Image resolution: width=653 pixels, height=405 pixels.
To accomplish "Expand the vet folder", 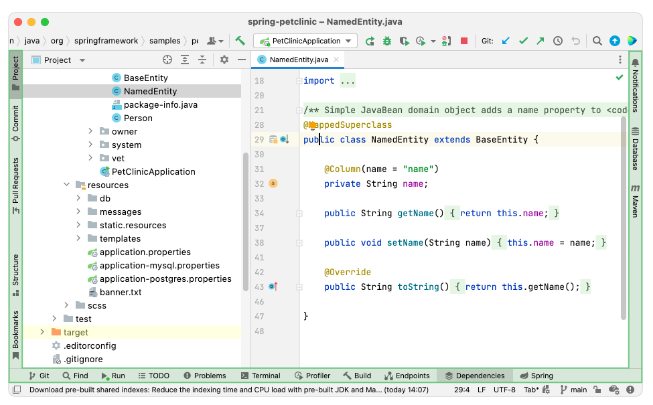I will pyautogui.click(x=90, y=158).
